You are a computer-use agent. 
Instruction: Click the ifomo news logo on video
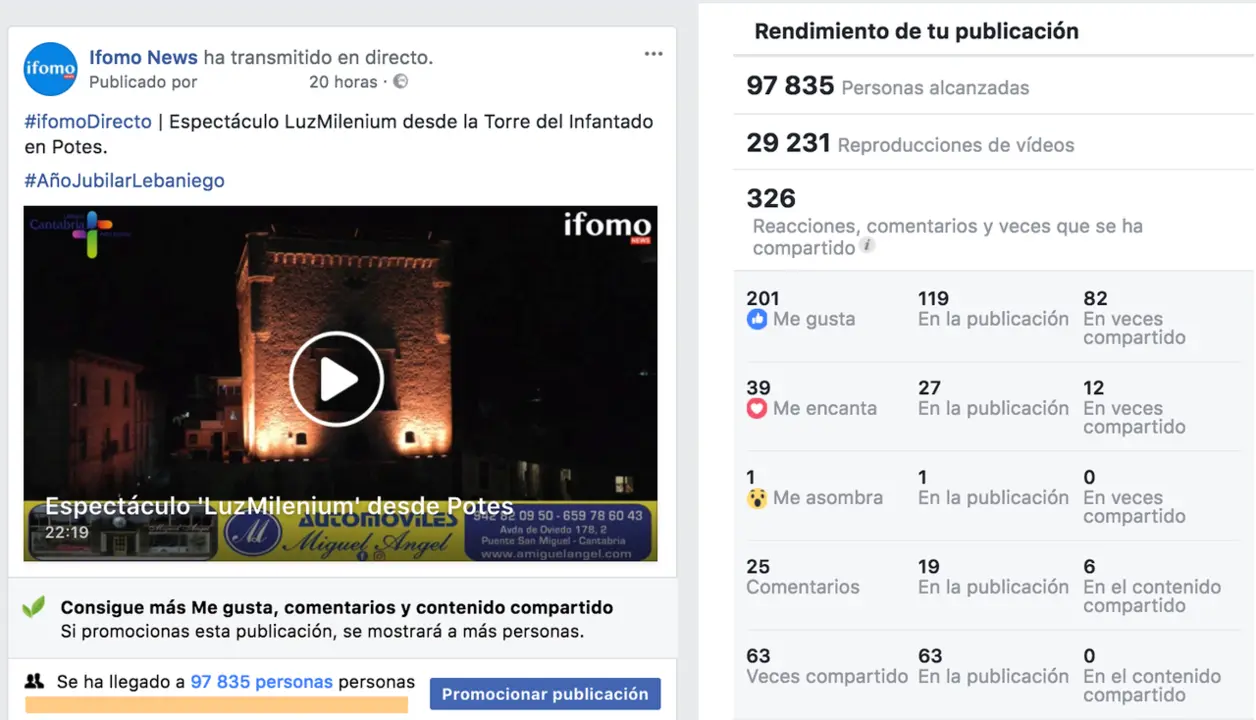607,227
